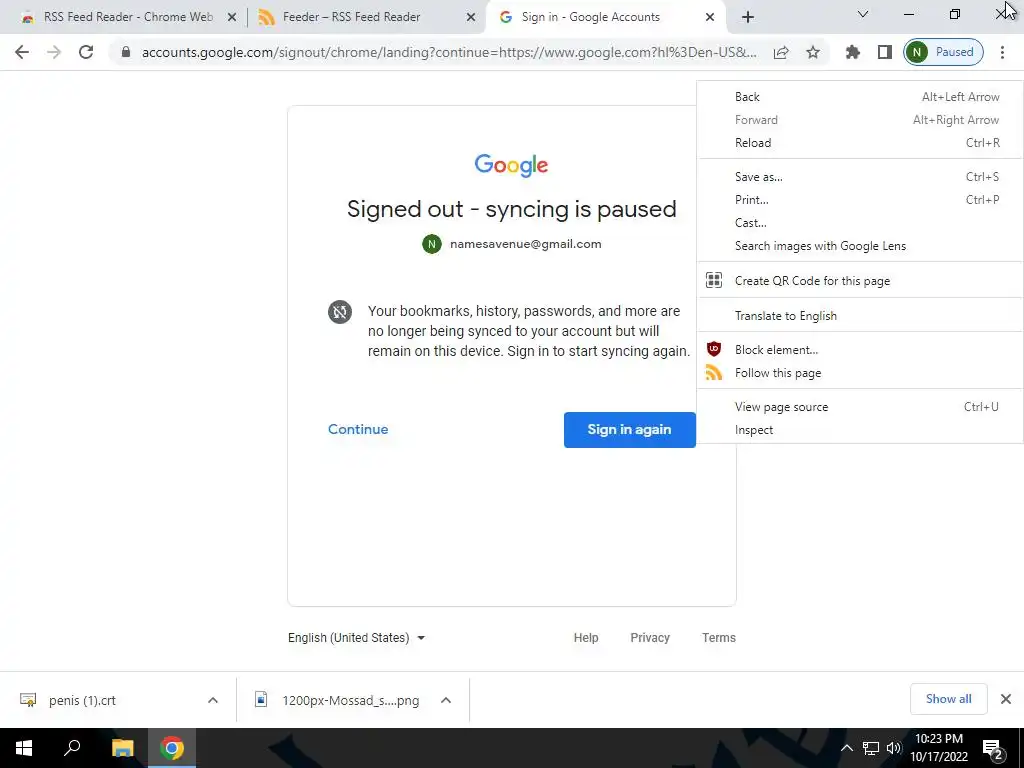Expand options for the Mossad png download

tap(446, 700)
